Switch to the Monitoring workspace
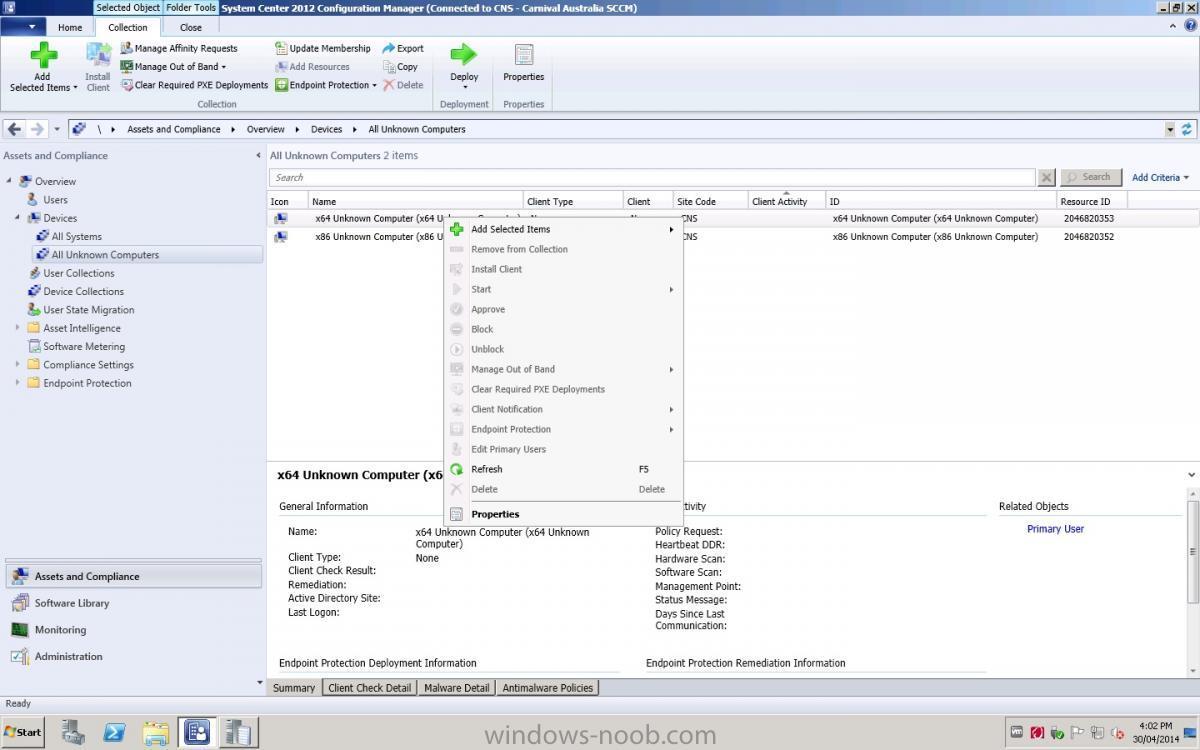This screenshot has height=750, width=1200. [x=133, y=630]
